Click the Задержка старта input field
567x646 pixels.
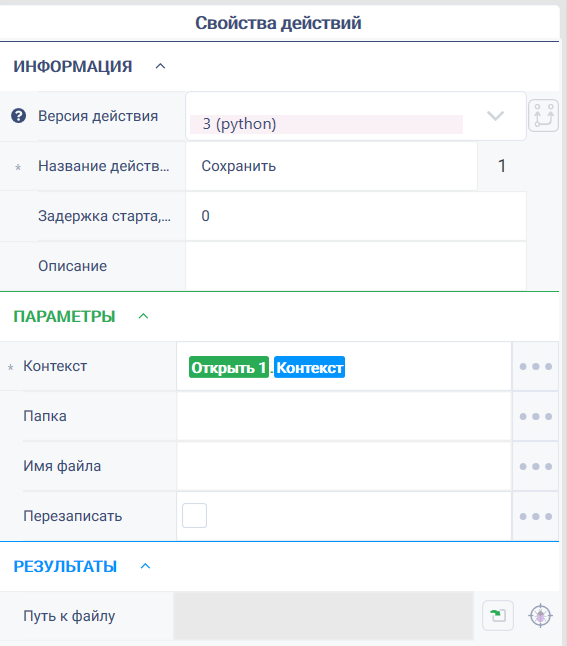click(356, 216)
